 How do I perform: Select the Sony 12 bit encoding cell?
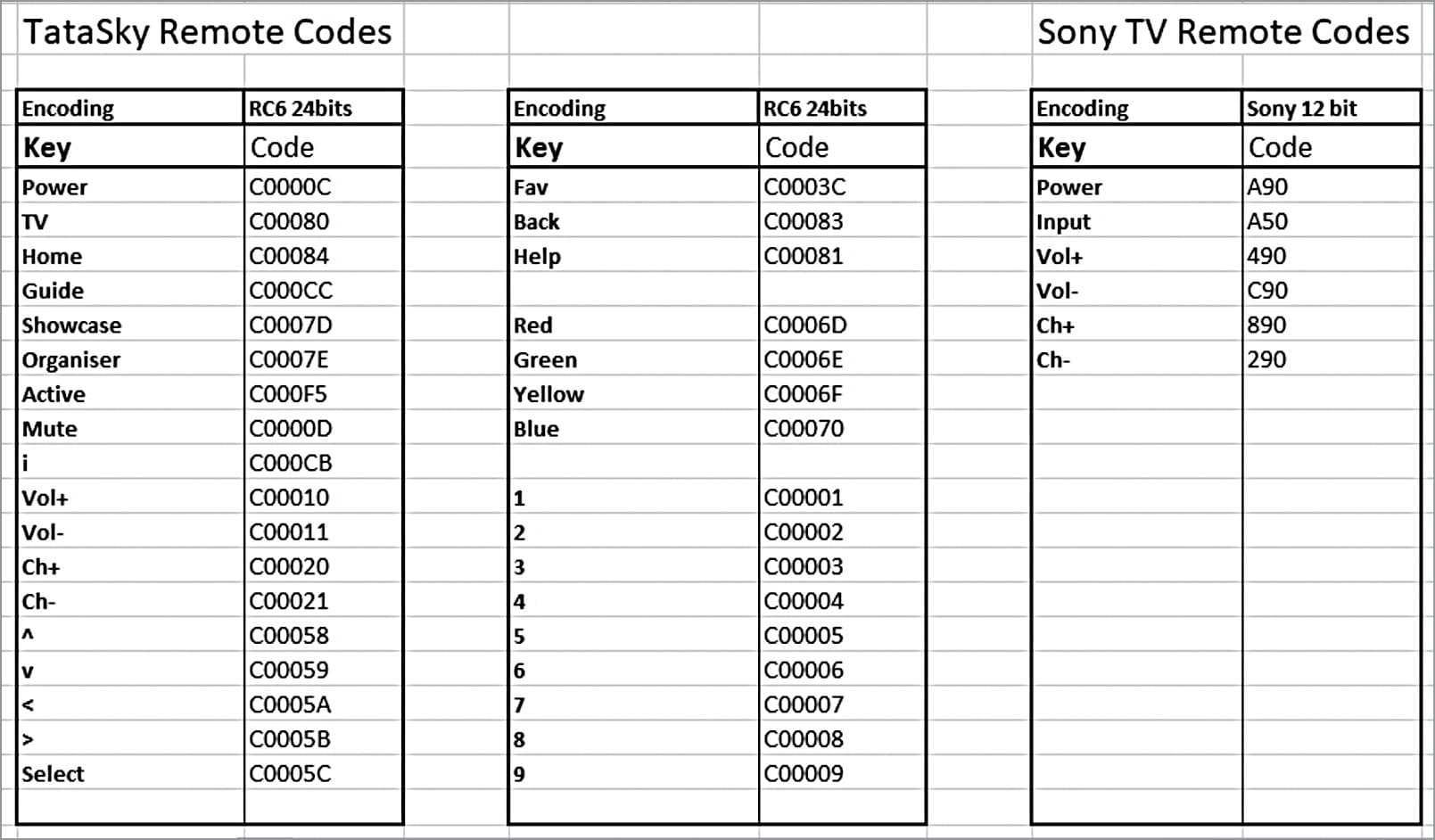[1301, 109]
